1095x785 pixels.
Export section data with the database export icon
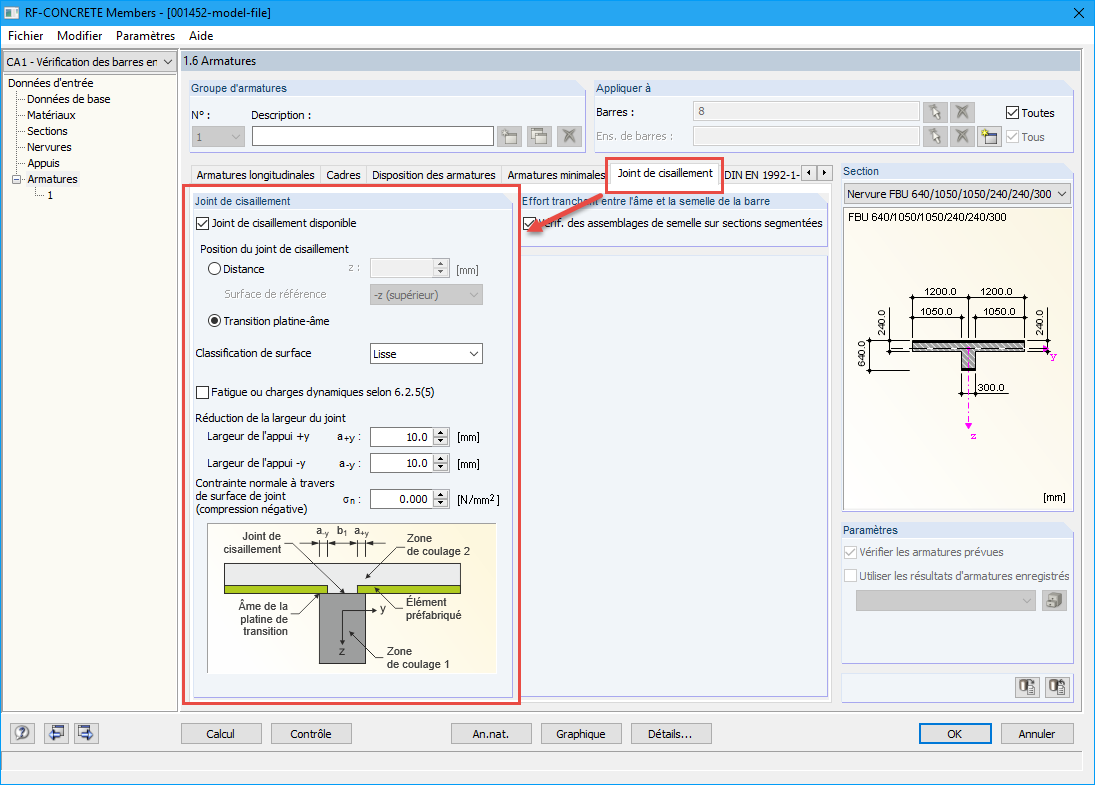click(1026, 687)
